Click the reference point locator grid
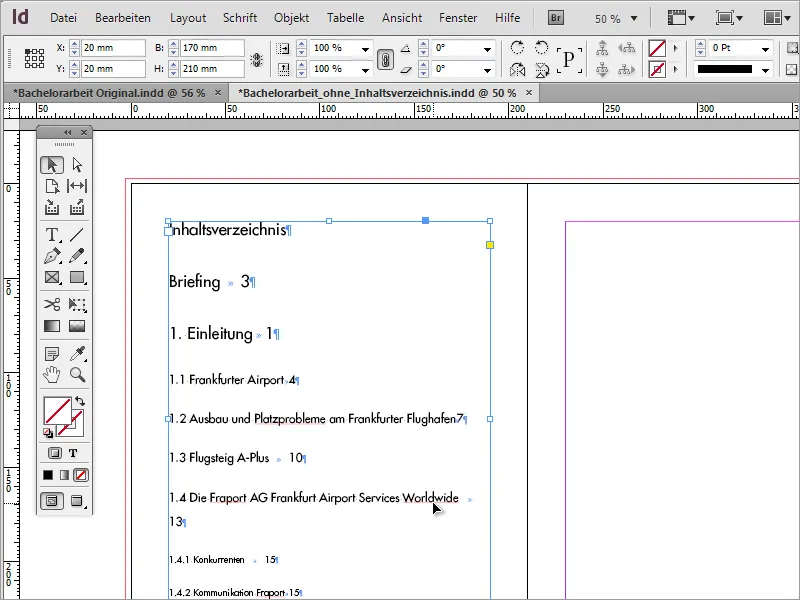The image size is (800, 600). [x=35, y=59]
